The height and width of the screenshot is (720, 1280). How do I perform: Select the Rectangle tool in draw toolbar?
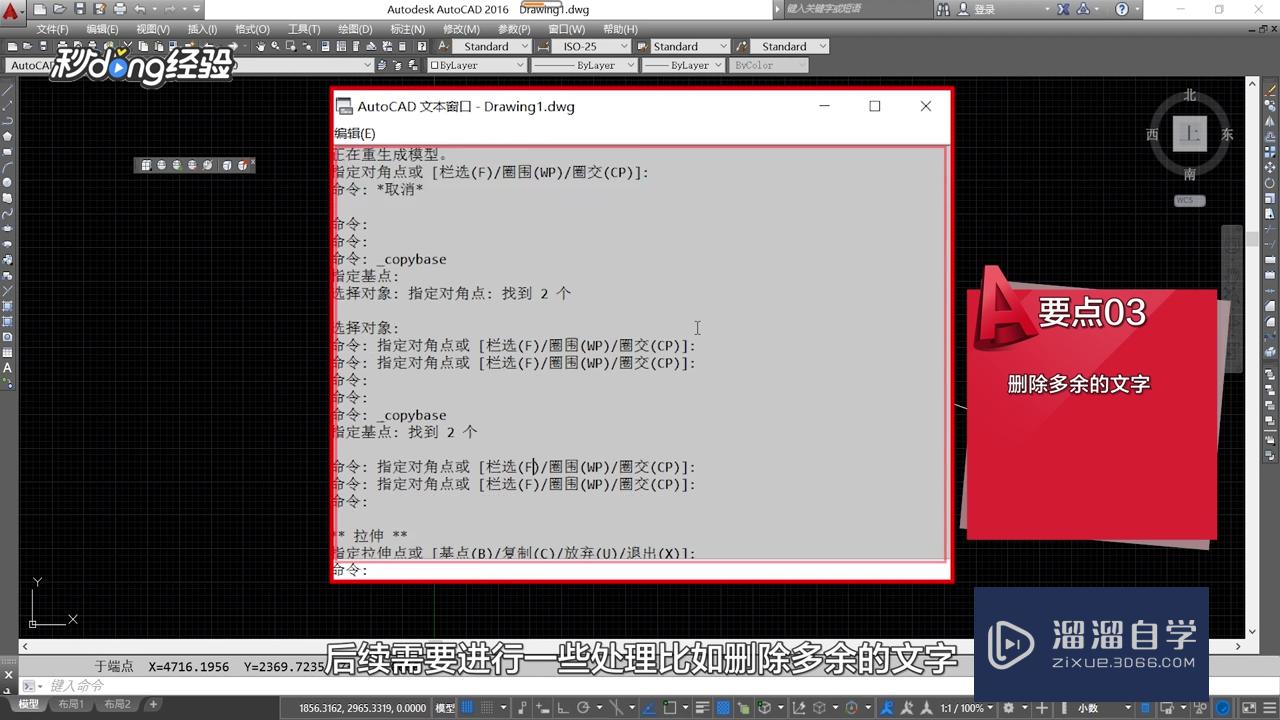tap(8, 151)
